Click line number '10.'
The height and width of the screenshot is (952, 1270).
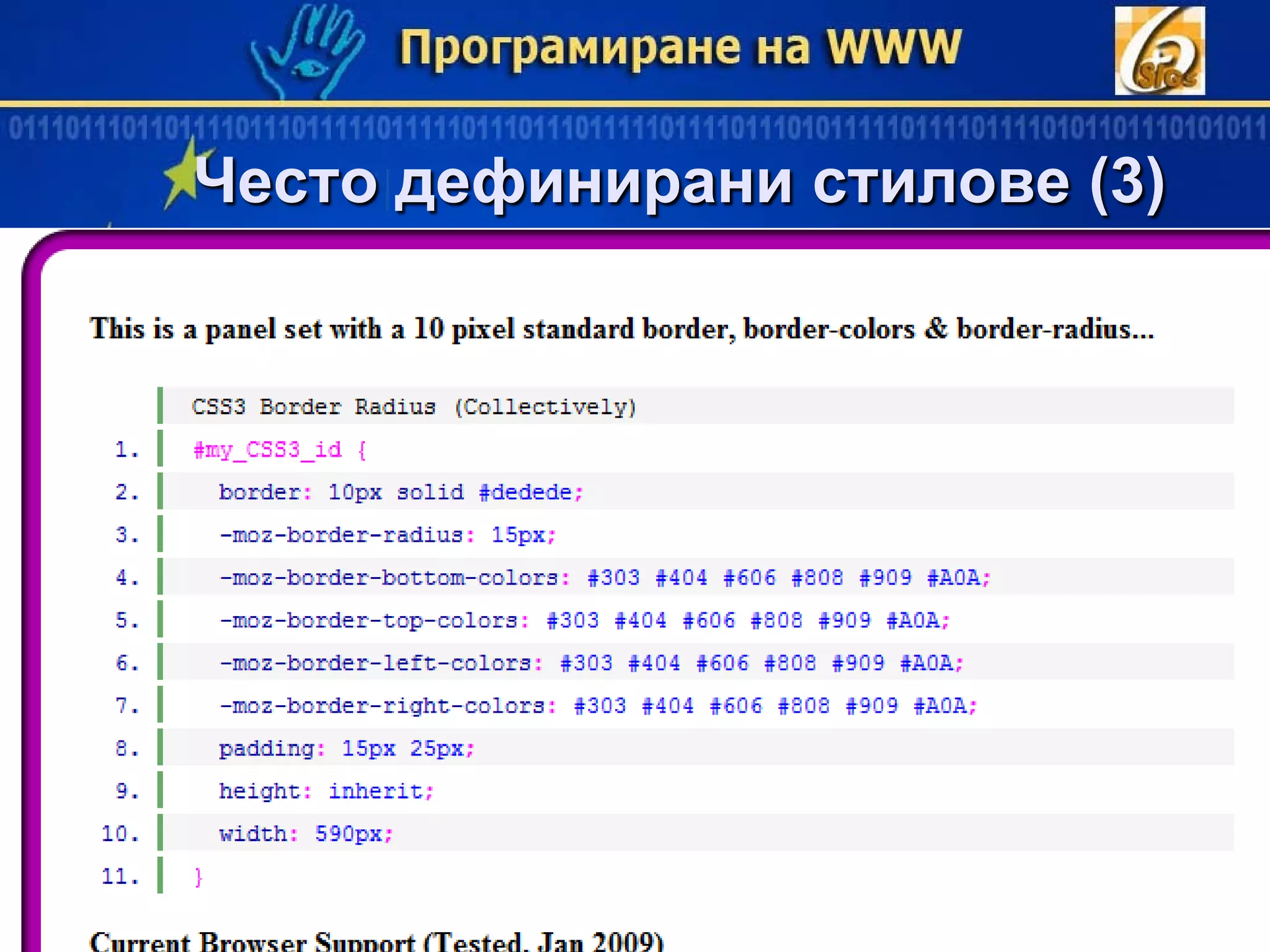coord(120,834)
